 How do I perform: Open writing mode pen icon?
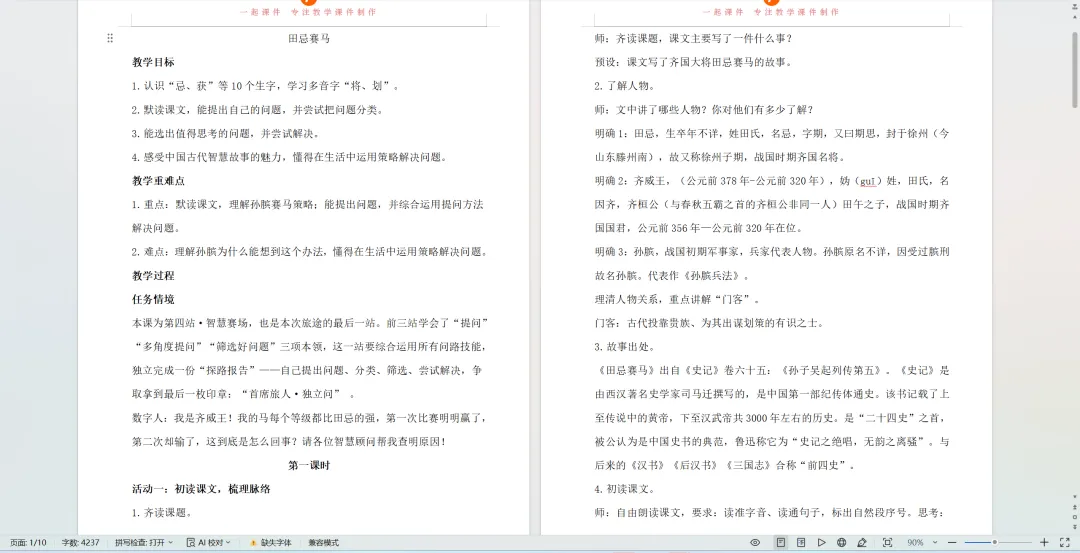click(x=862, y=543)
